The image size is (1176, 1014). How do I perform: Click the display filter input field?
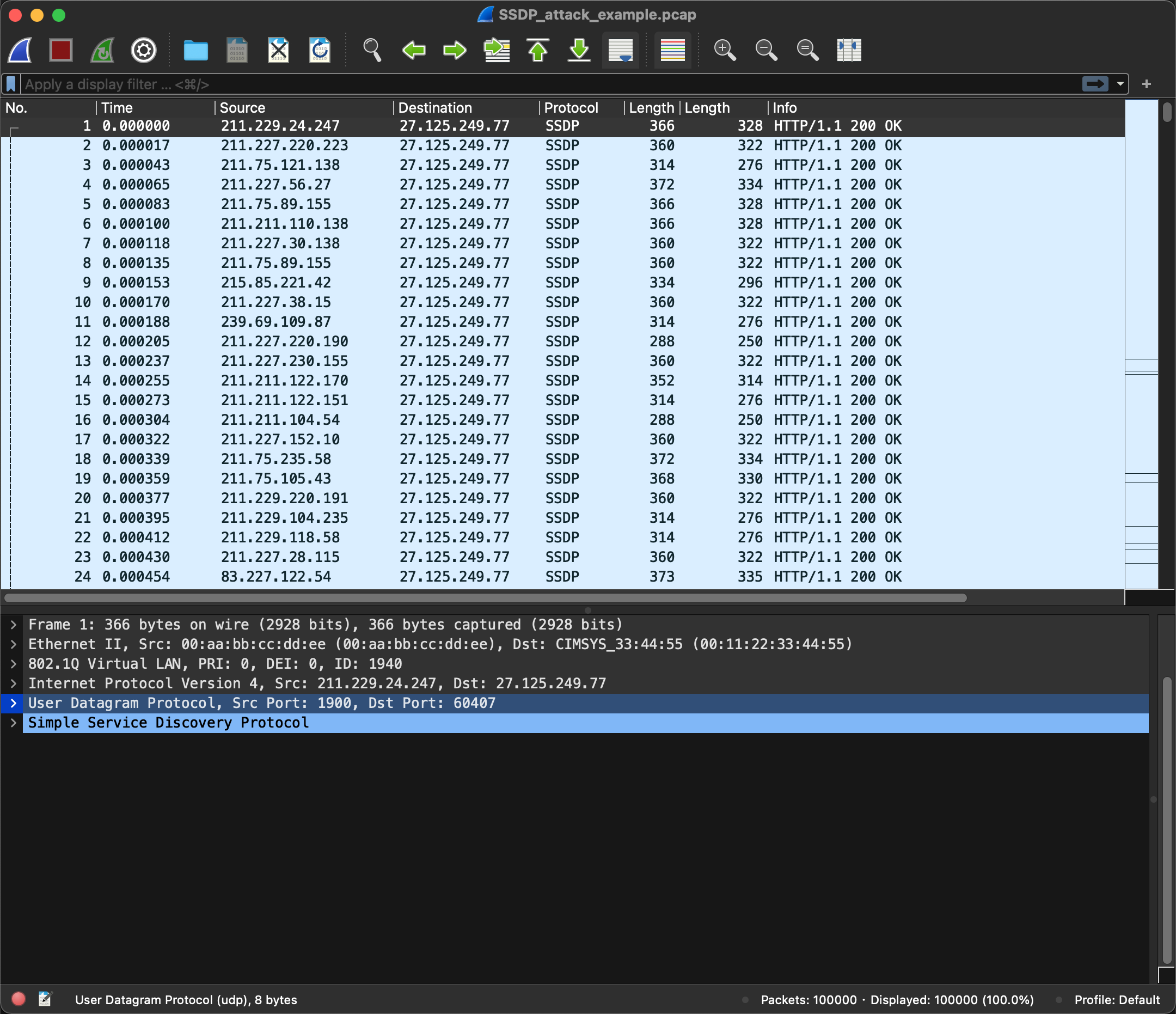click(x=511, y=84)
